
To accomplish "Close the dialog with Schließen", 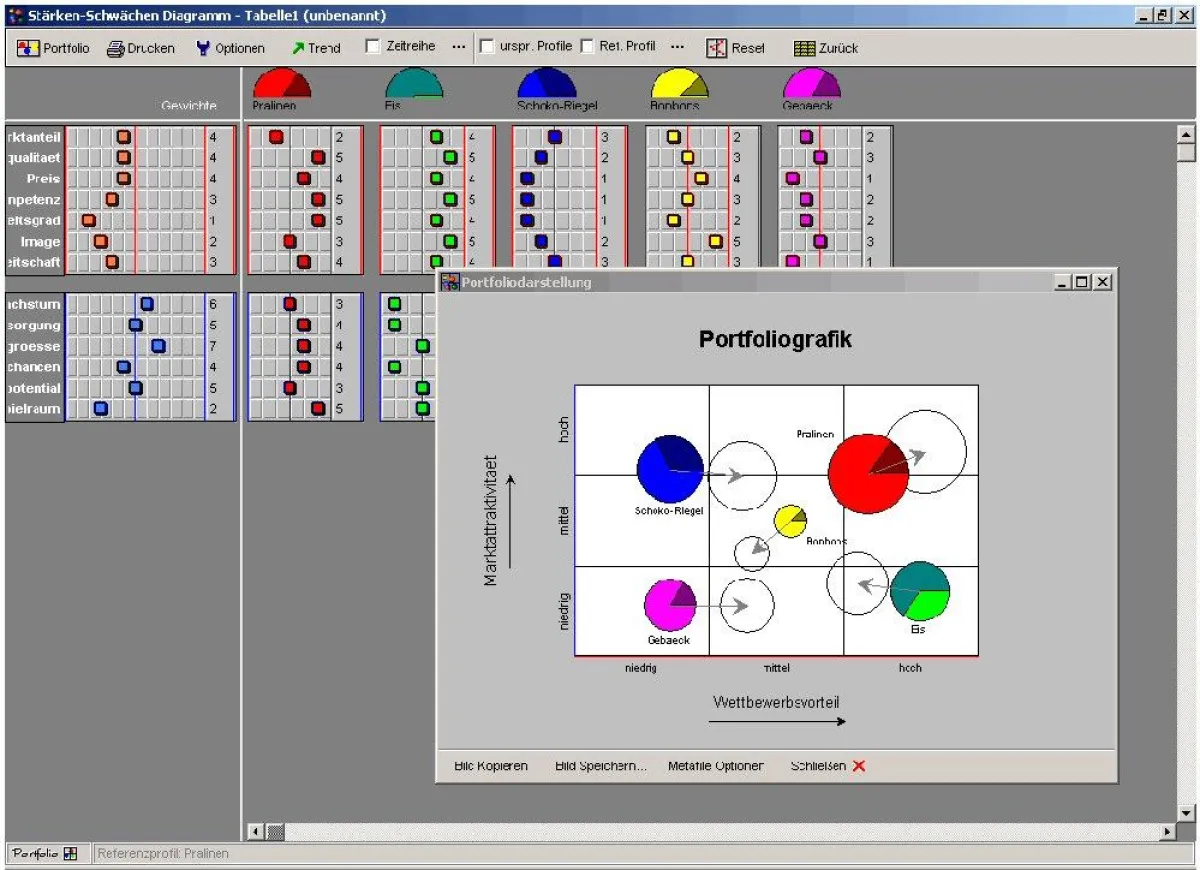I will pyautogui.click(x=827, y=766).
